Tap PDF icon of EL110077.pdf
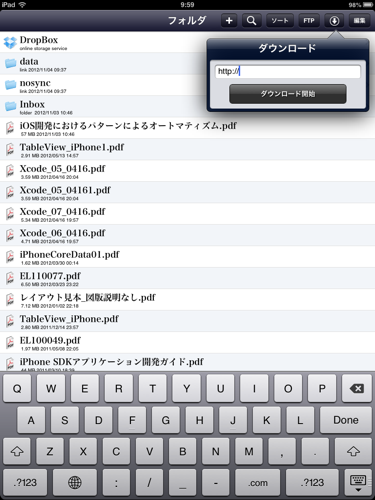The height and width of the screenshot is (500, 375). click(x=10, y=278)
